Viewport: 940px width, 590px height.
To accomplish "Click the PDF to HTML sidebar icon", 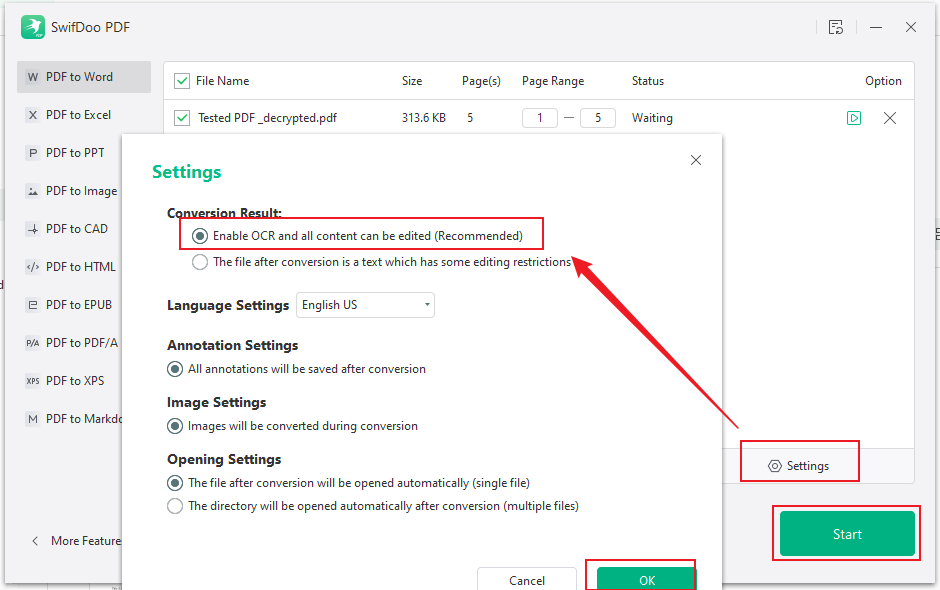I will 33,267.
